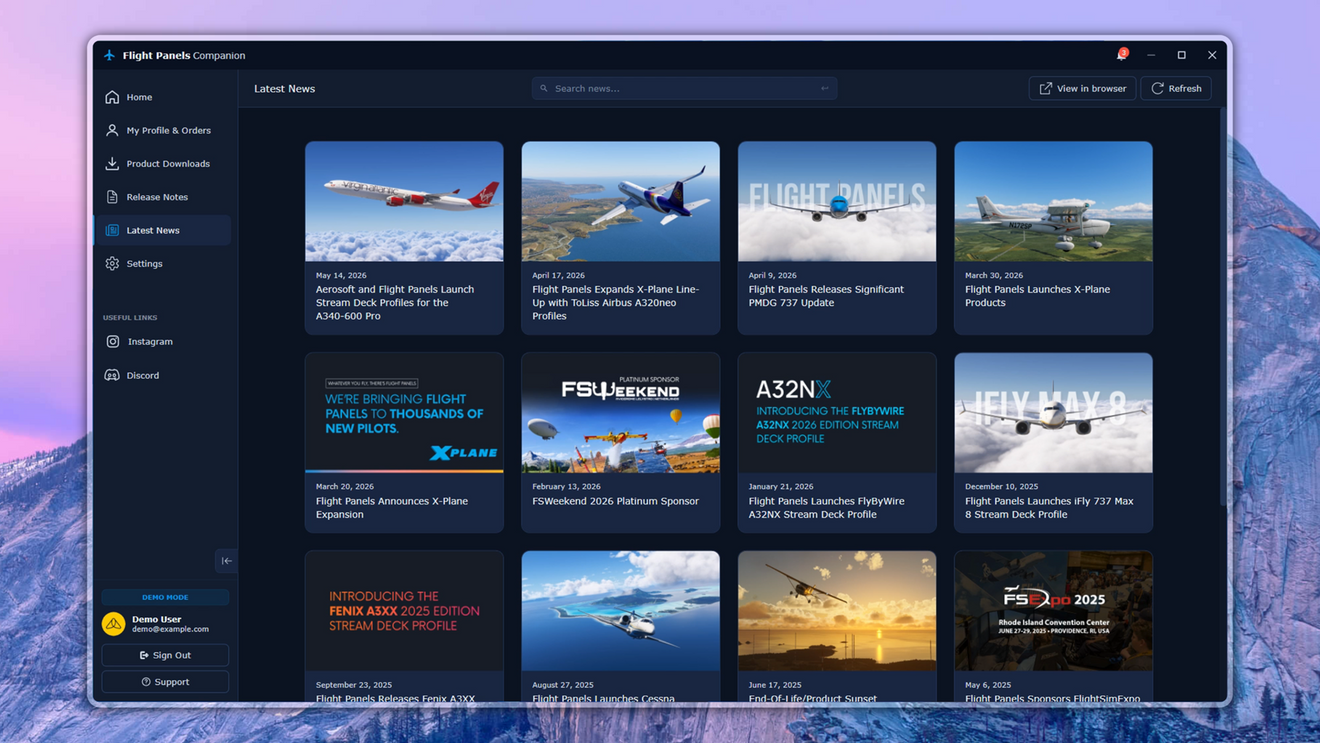The height and width of the screenshot is (743, 1320).
Task: Click the 'Latest News' page heading
Action: point(284,88)
